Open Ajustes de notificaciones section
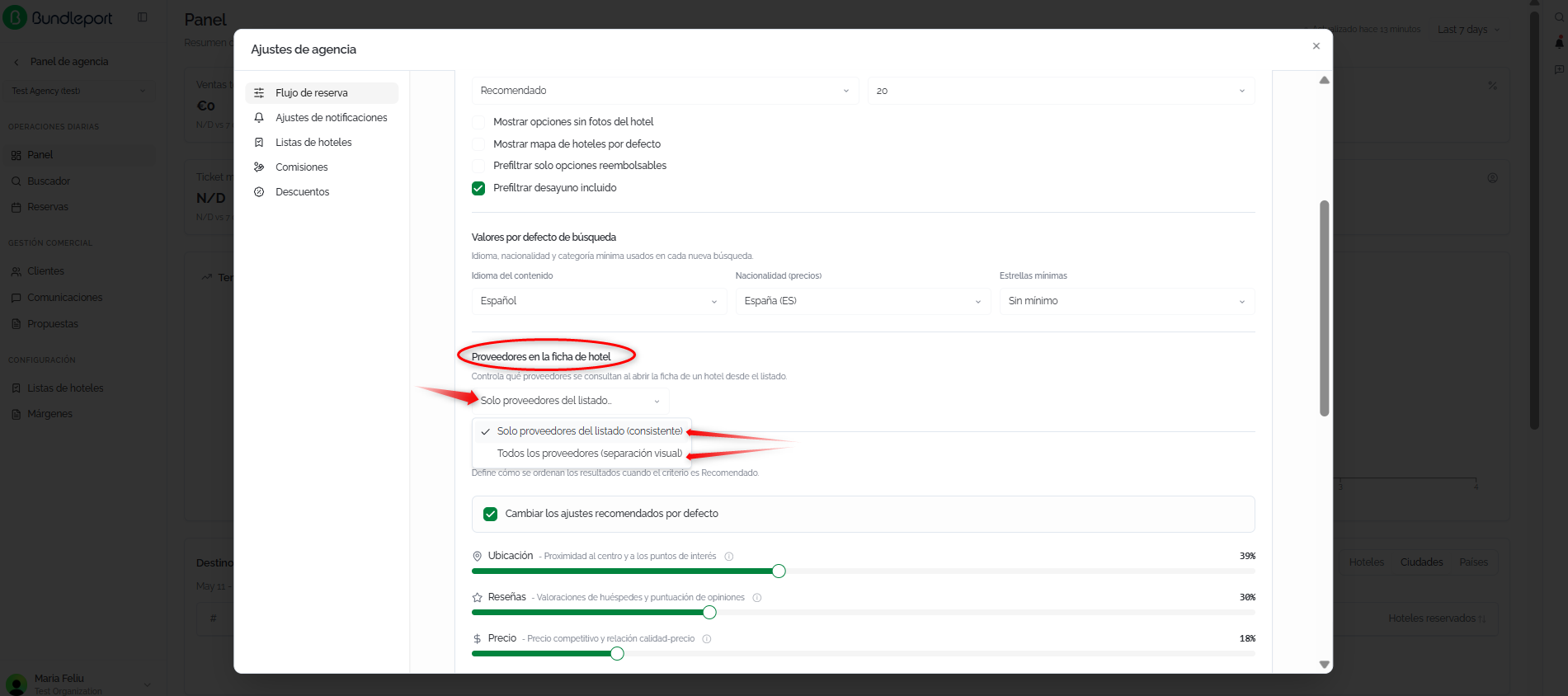 coord(322,118)
